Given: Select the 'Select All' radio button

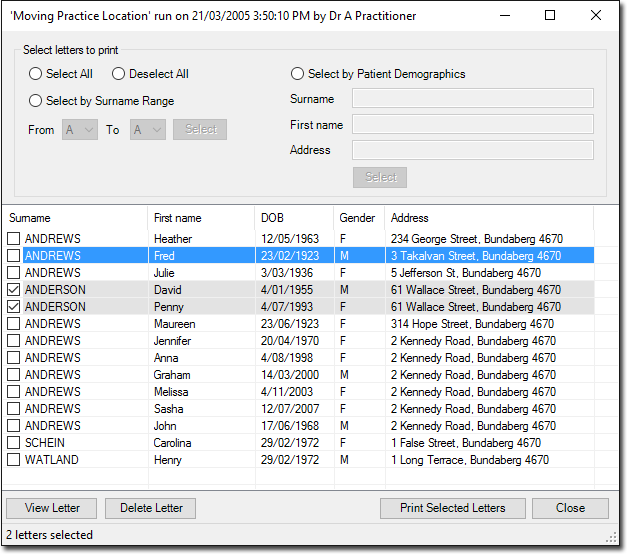Looking at the screenshot, I should [36, 74].
